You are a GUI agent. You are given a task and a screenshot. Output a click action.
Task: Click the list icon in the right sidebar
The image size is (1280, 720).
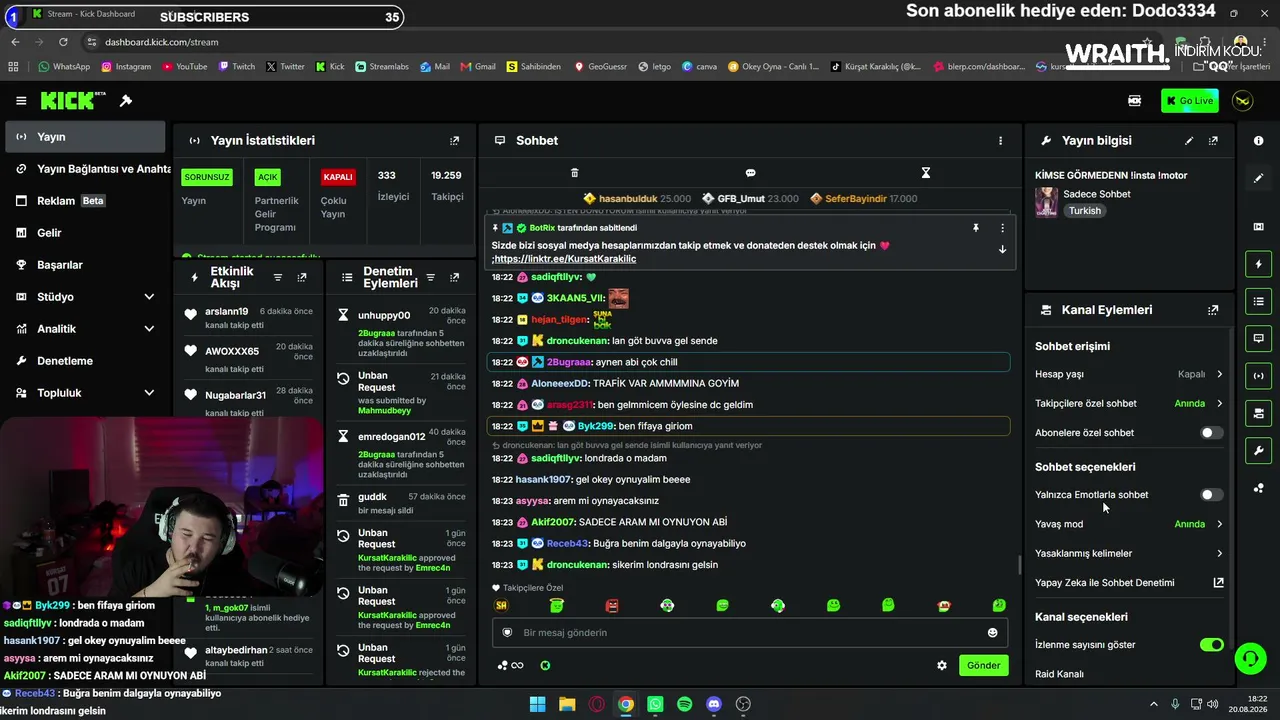coord(1258,301)
